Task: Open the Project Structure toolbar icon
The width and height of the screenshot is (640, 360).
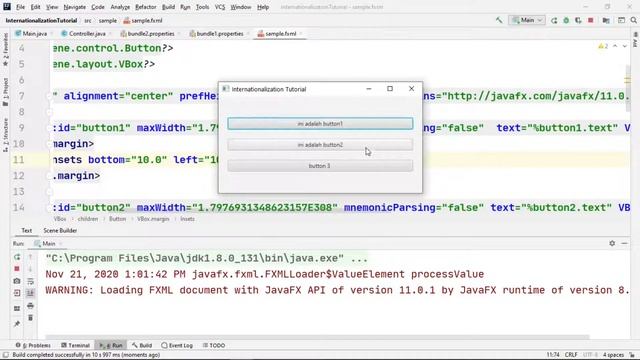Action: [606, 20]
